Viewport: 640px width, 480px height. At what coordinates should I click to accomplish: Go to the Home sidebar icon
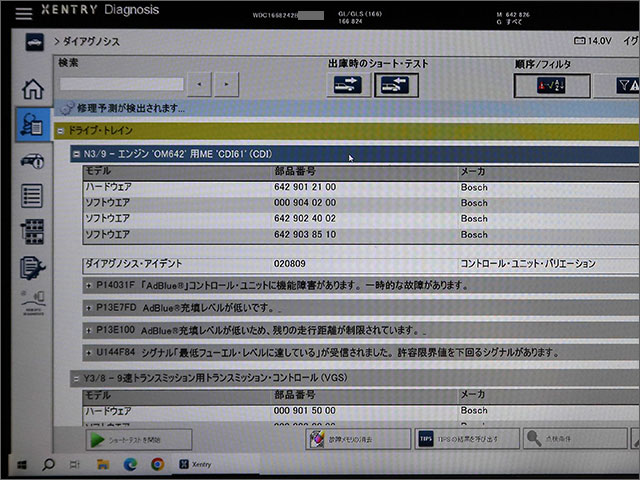click(x=33, y=89)
